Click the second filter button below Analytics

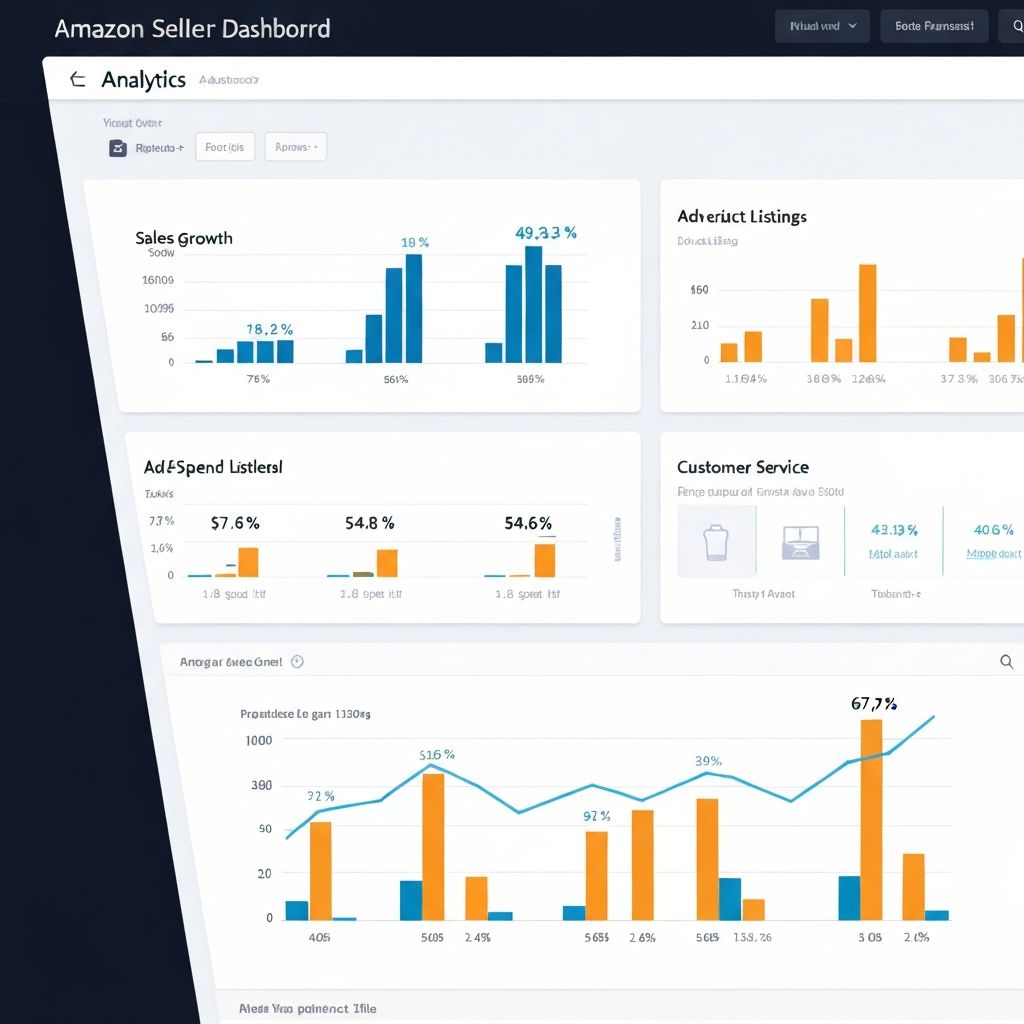[225, 147]
